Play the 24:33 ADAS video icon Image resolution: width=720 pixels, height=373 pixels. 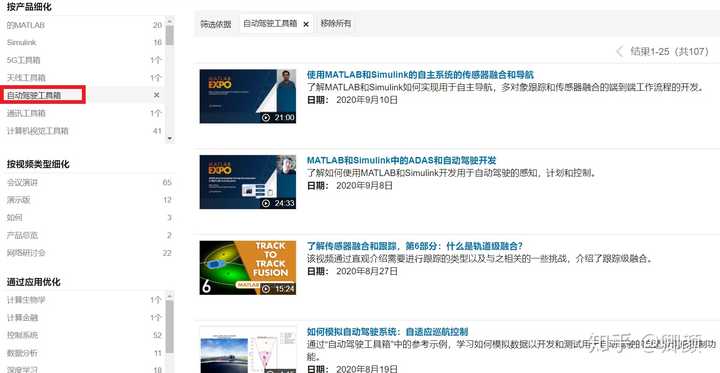point(266,203)
